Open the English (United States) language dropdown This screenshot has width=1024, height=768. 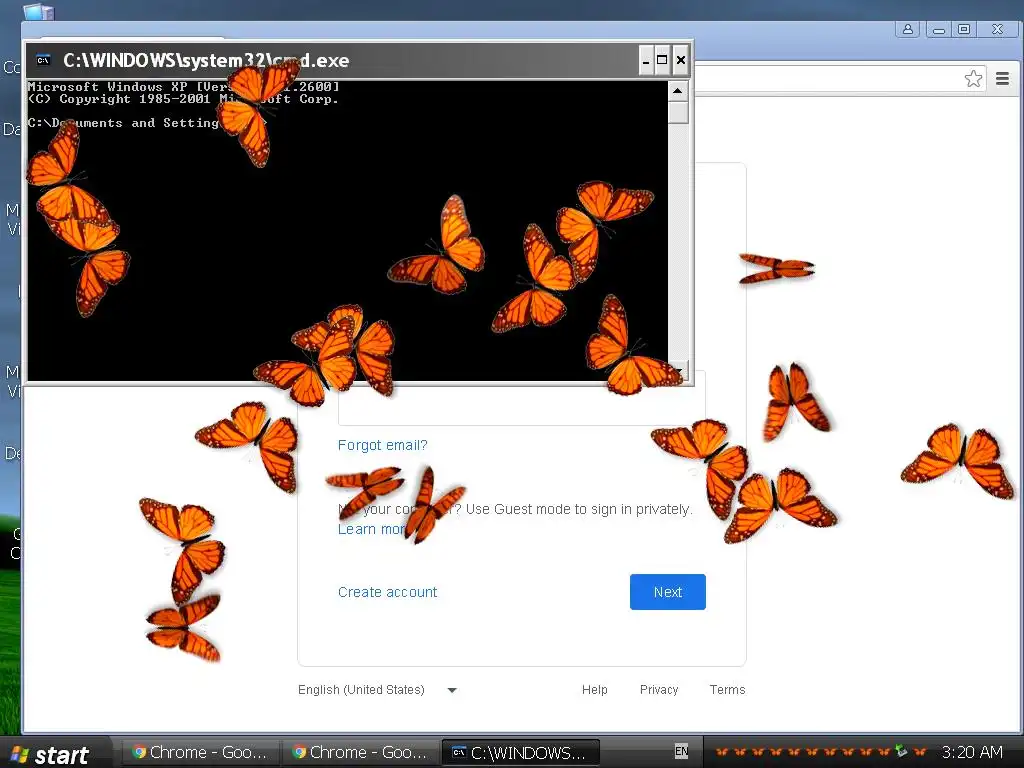click(x=377, y=690)
